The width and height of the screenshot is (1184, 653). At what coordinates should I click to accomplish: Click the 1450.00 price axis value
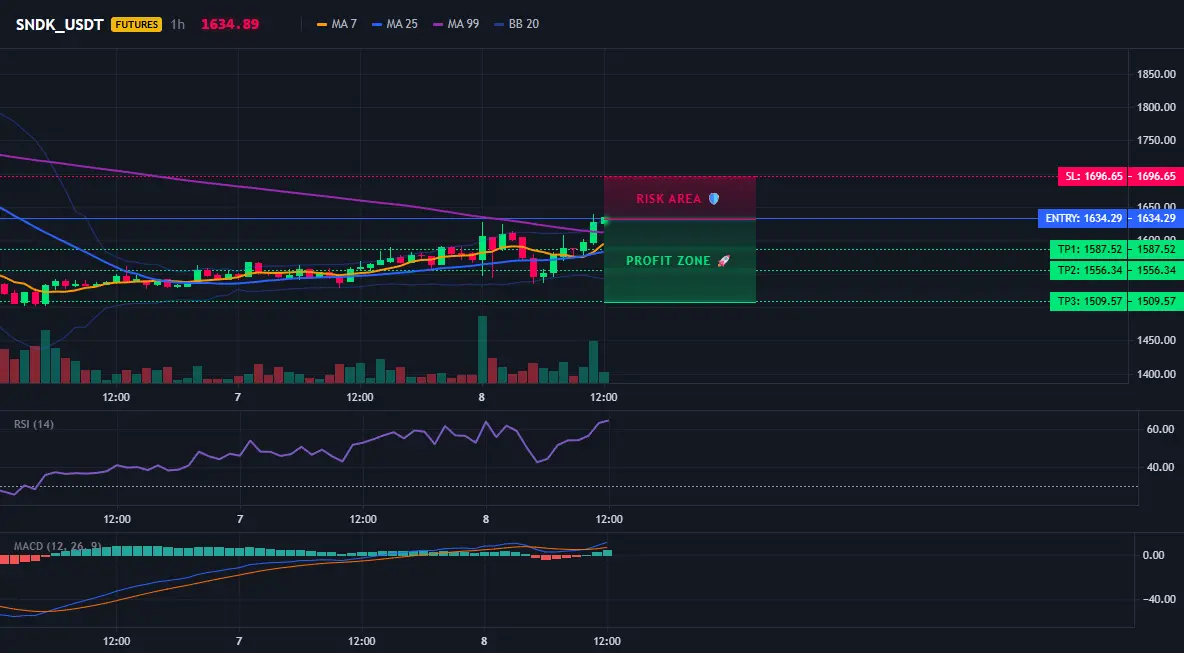pos(1156,340)
